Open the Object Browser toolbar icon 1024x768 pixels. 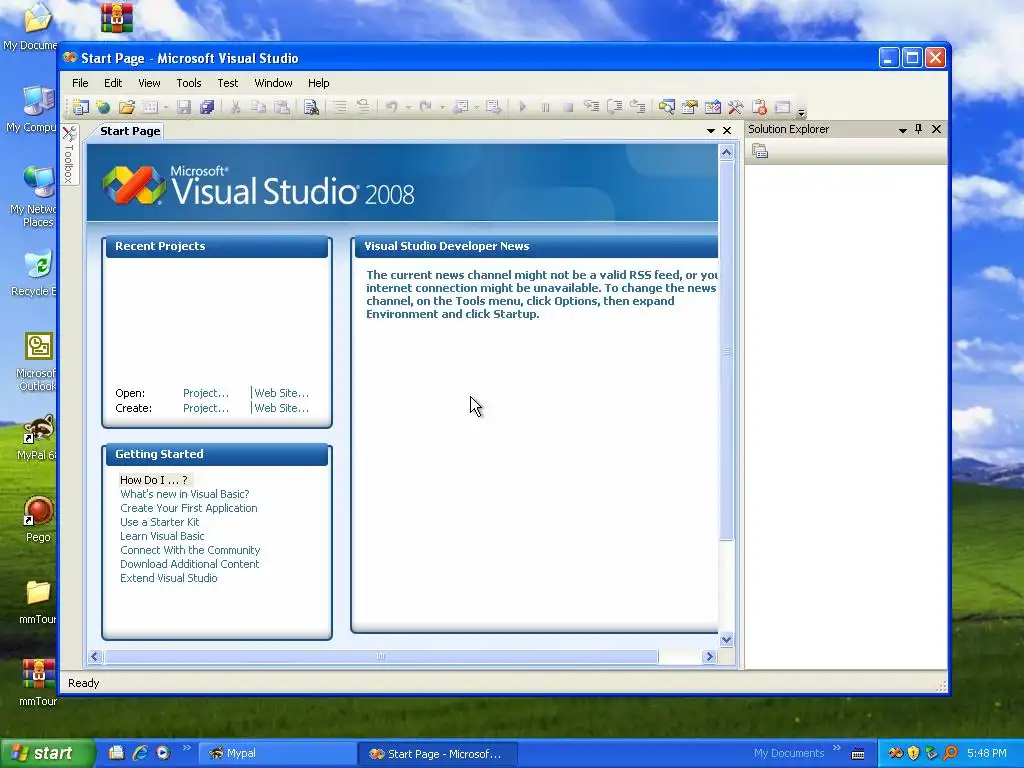point(712,107)
